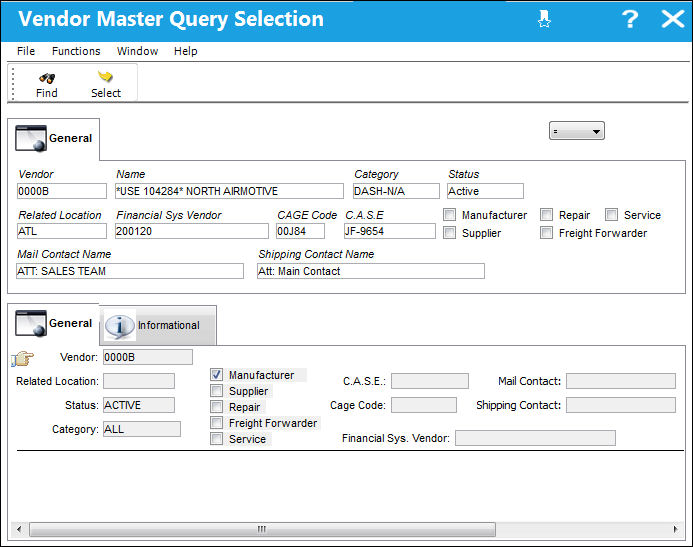The image size is (693, 547).
Task: Click the scrollbar left arrow
Action: (19, 529)
